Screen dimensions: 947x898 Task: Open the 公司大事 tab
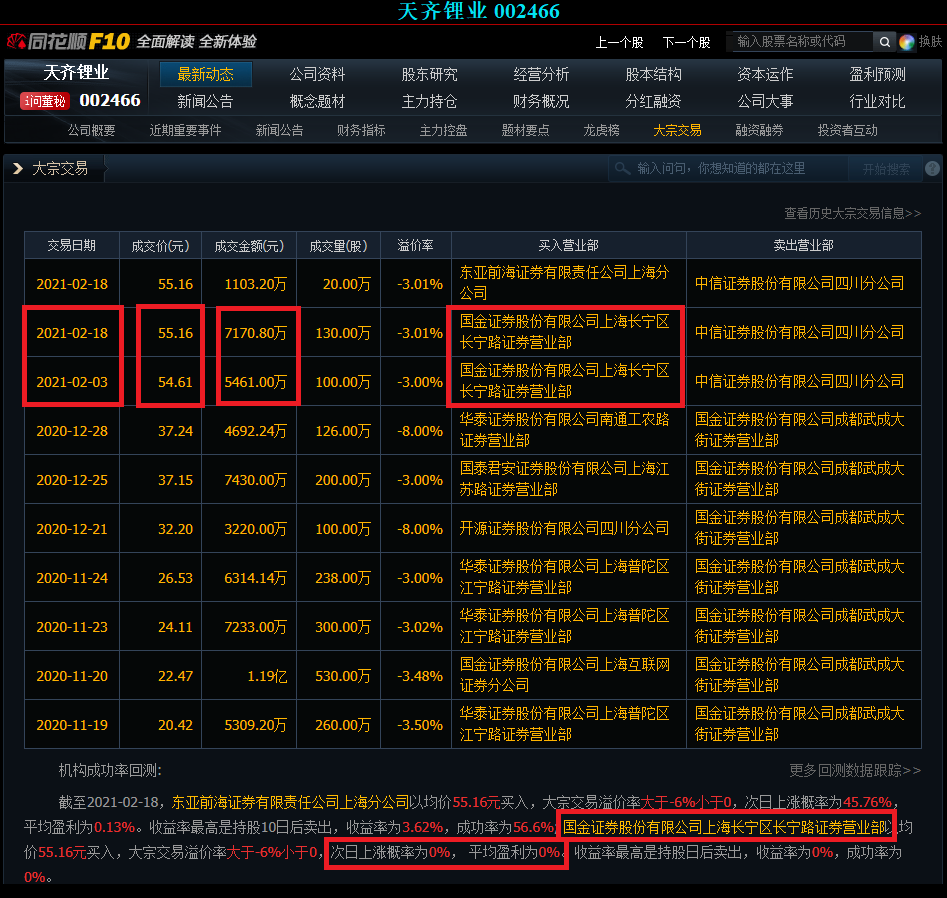point(765,101)
